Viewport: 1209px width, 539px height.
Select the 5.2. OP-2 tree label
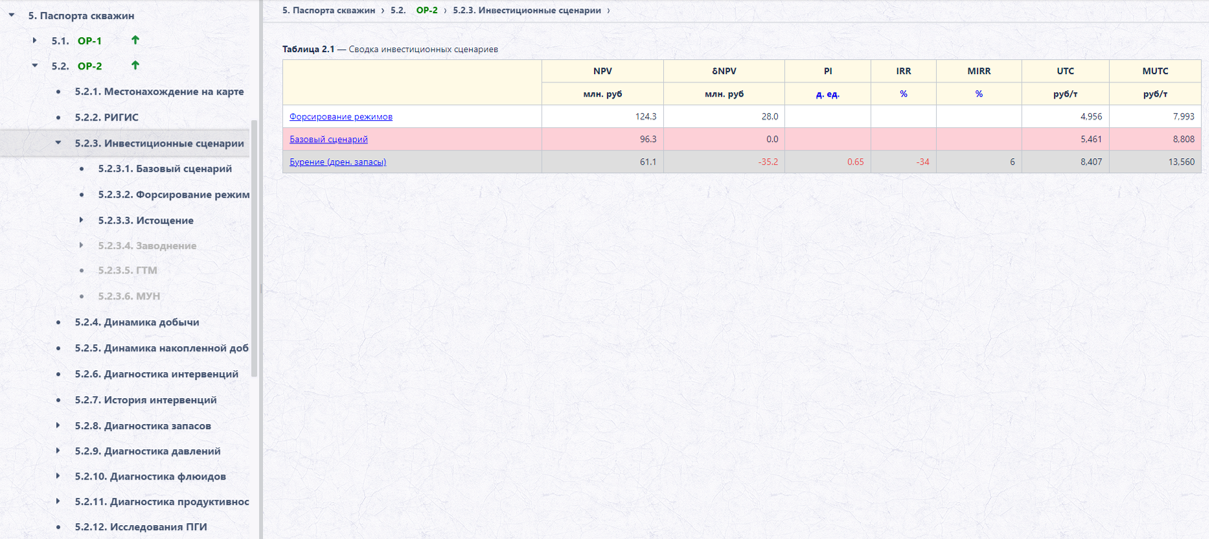[x=77, y=66]
